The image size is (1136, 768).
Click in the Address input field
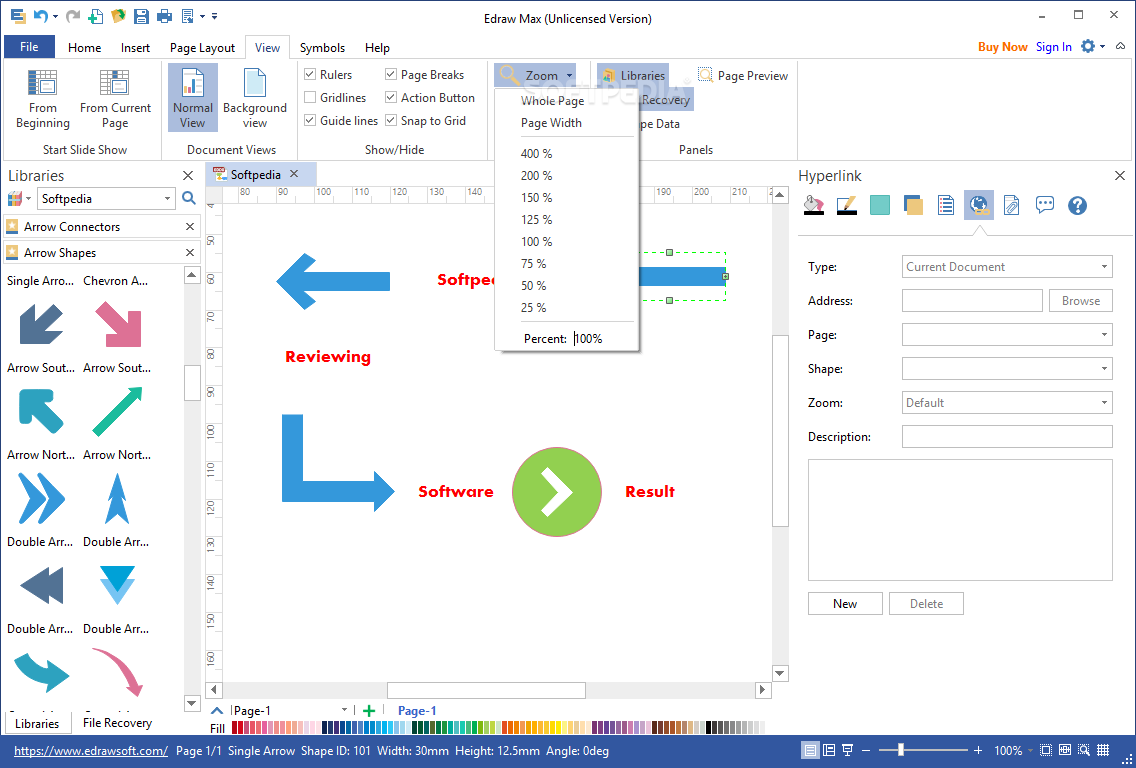point(972,301)
